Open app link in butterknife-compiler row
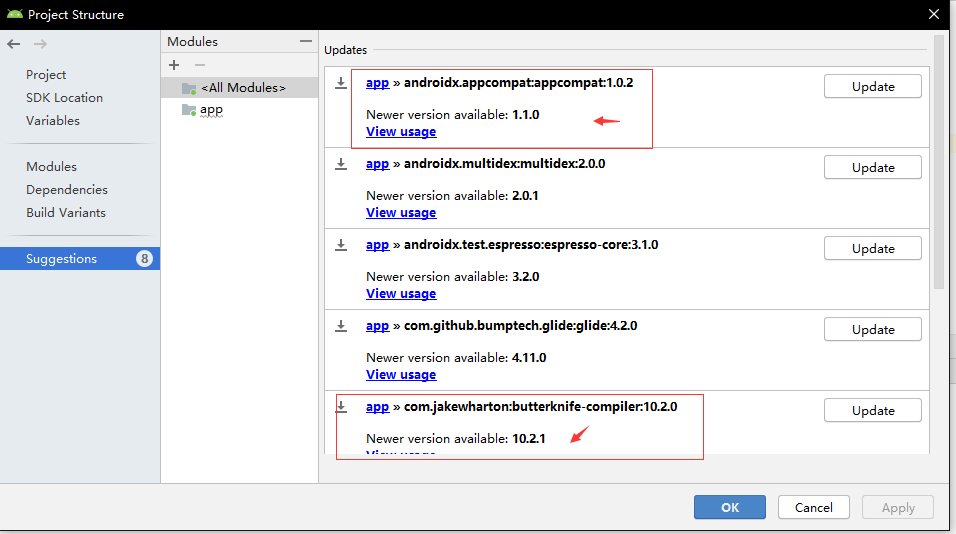Viewport: 956px width, 534px height. [x=377, y=407]
